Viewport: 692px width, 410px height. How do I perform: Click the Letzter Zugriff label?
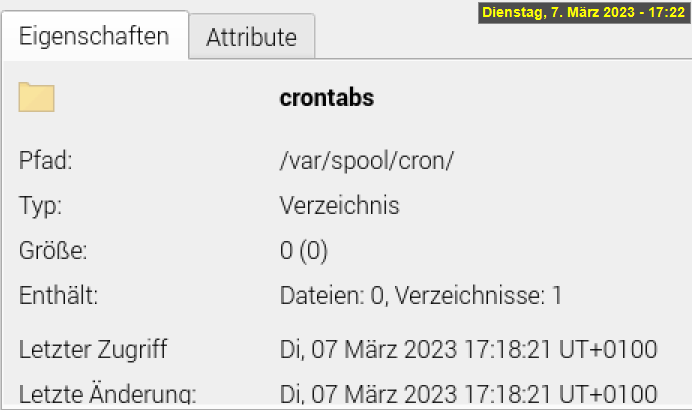93,349
